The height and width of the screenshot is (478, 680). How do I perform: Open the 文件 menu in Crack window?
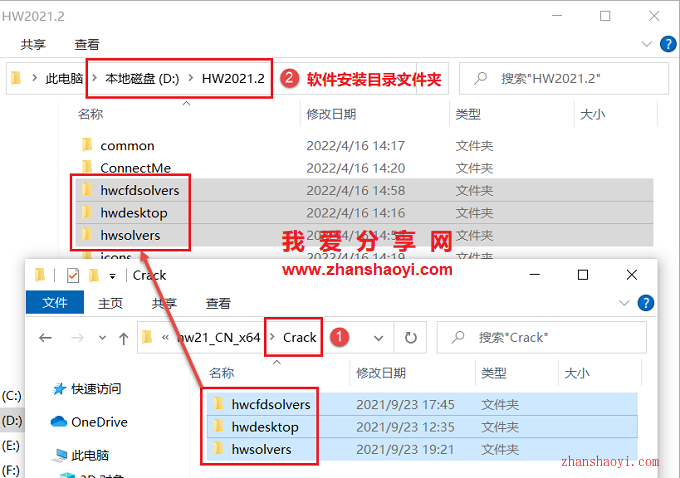(x=55, y=302)
